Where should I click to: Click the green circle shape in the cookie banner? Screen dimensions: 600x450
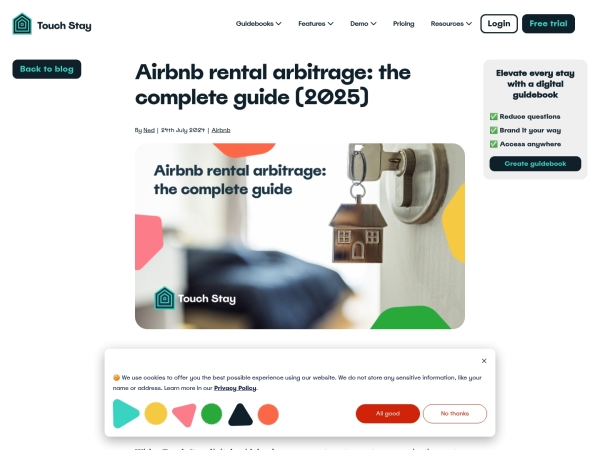[x=212, y=414]
